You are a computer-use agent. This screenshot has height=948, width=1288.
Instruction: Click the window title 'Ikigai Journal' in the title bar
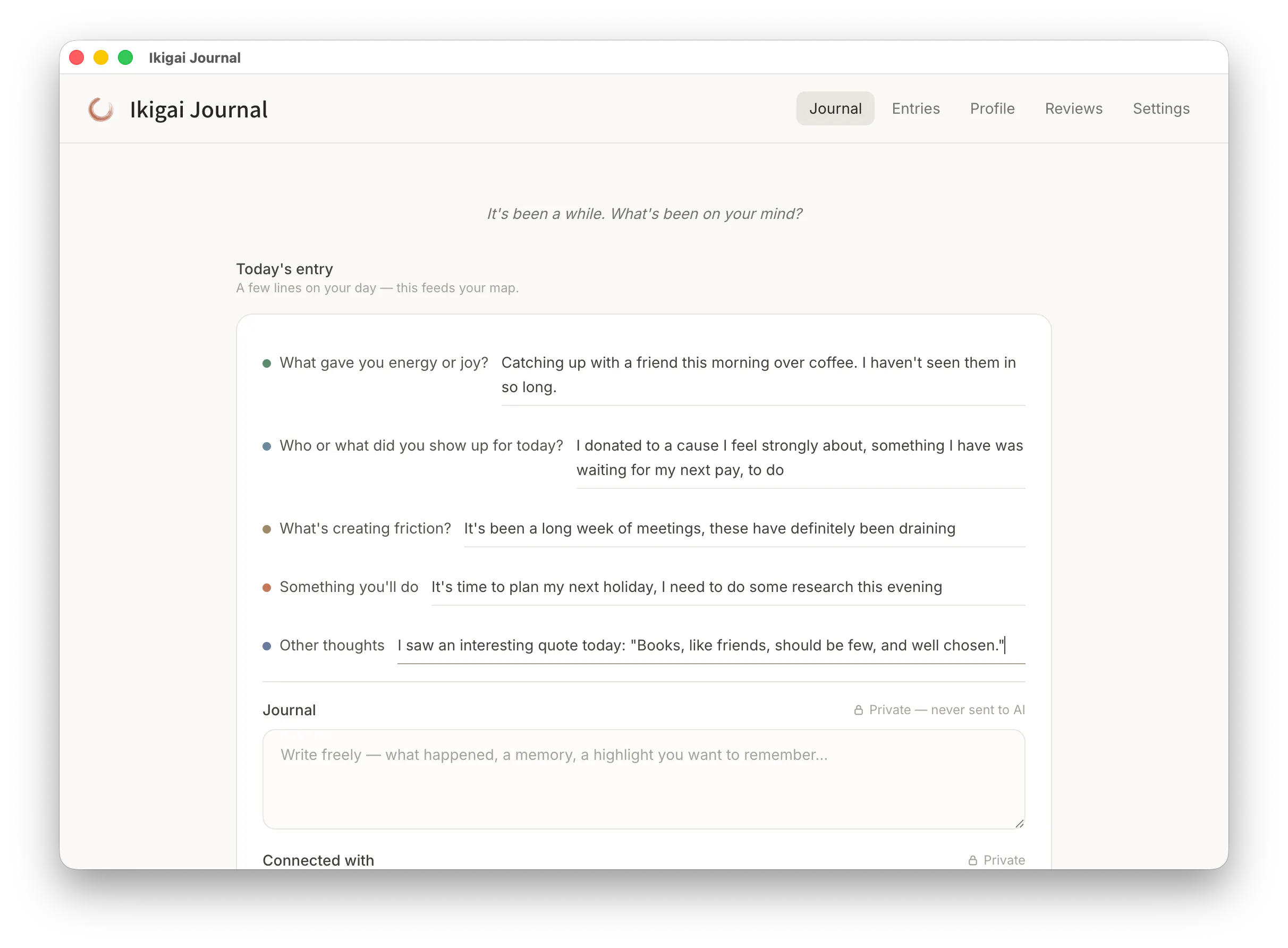click(194, 58)
